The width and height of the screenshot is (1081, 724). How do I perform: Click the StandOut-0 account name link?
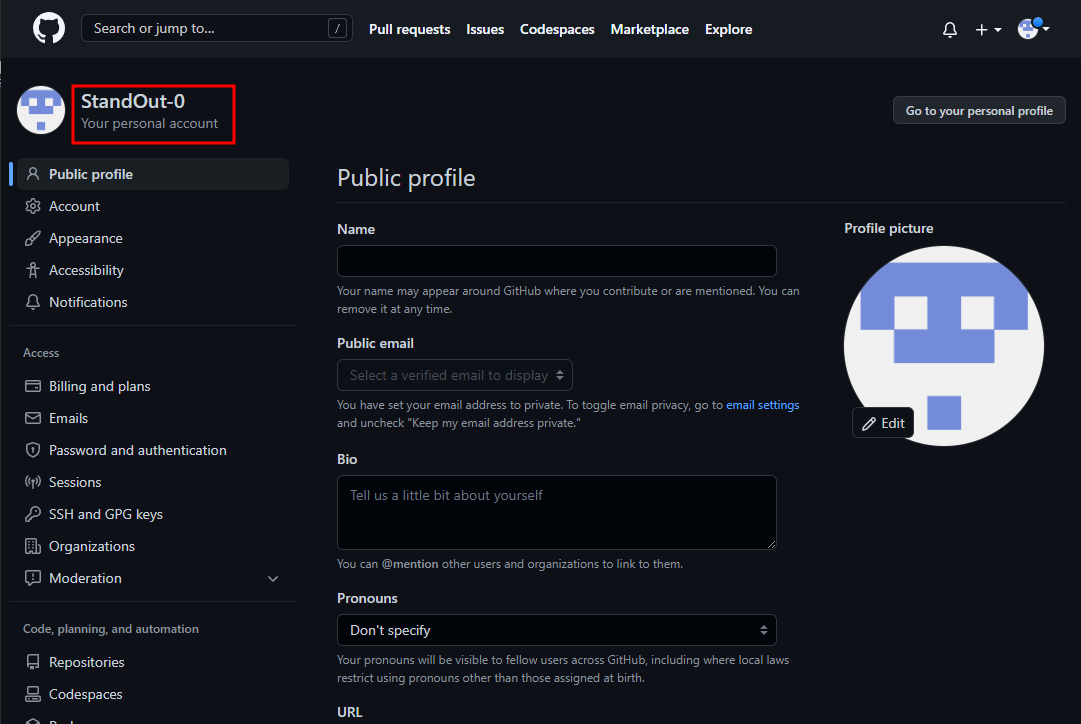(133, 101)
